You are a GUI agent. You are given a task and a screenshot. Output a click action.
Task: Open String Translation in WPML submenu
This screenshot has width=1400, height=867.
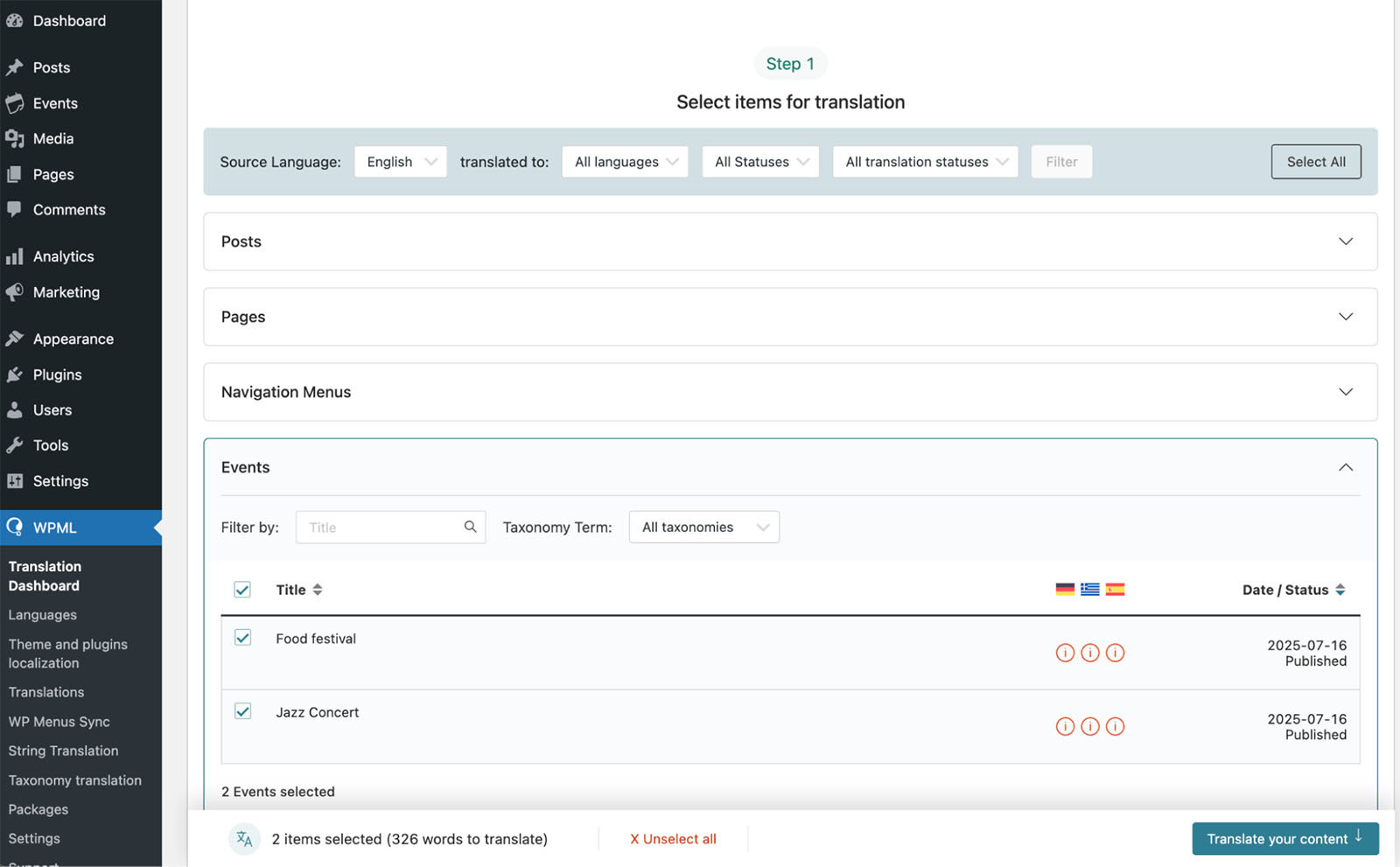pos(63,751)
